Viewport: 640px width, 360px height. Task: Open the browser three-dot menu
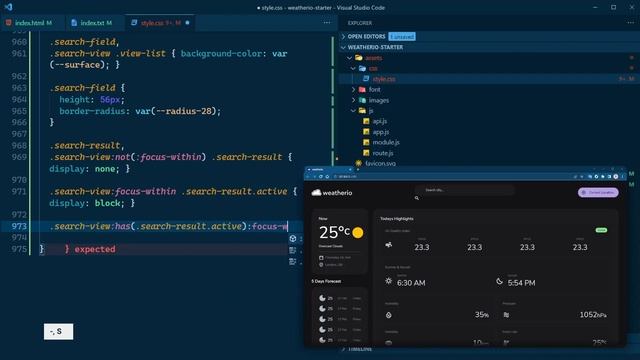click(x=622, y=177)
